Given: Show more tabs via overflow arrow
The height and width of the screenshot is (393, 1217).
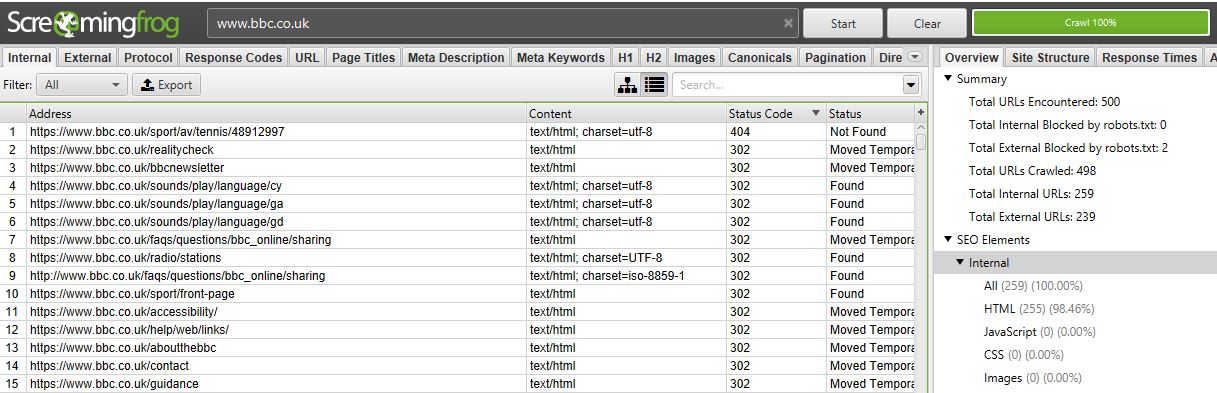Looking at the screenshot, I should pyautogui.click(x=914, y=57).
